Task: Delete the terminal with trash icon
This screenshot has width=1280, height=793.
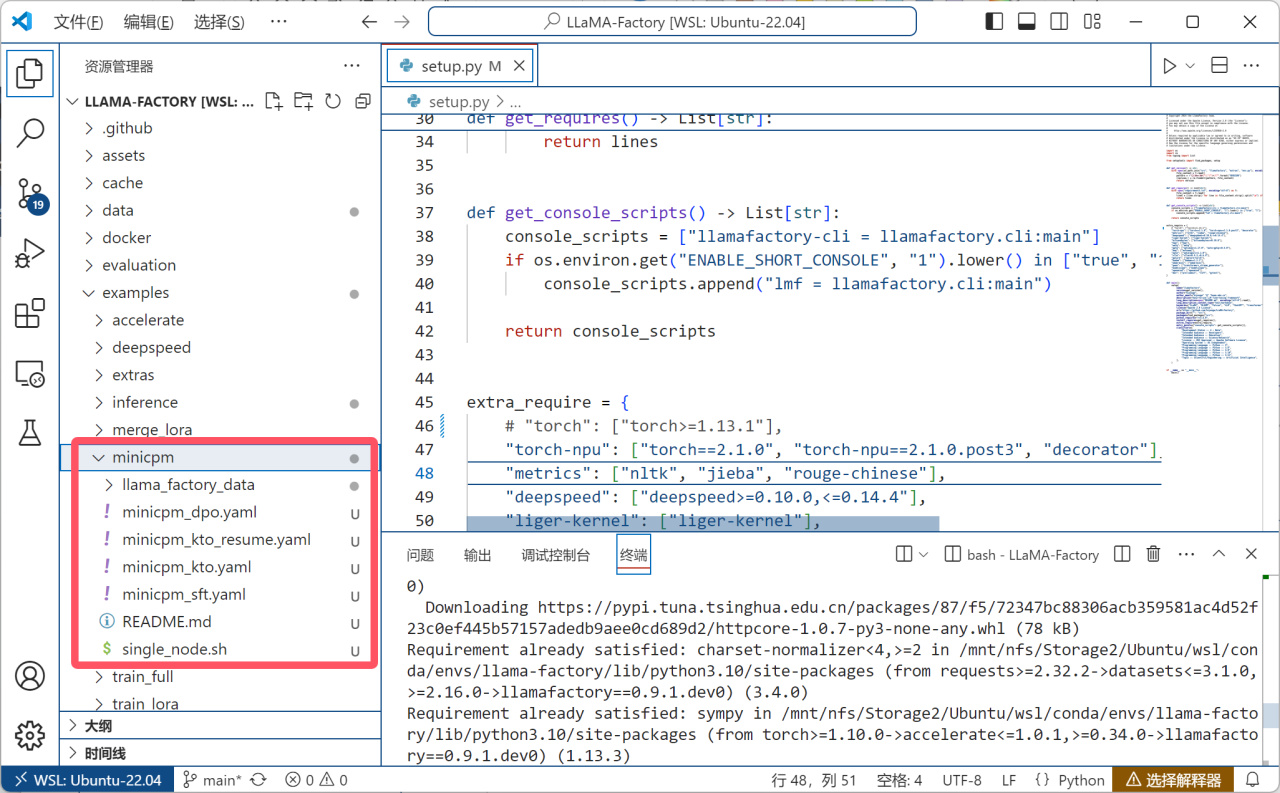Action: (1153, 554)
